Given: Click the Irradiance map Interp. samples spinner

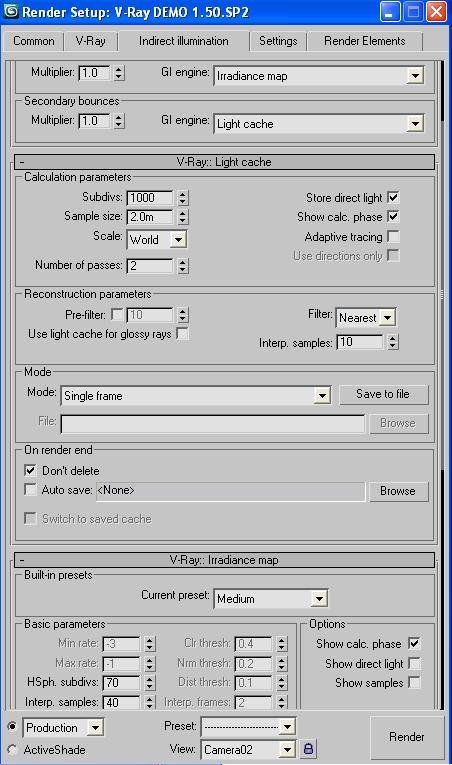Looking at the screenshot, I should pos(150,703).
